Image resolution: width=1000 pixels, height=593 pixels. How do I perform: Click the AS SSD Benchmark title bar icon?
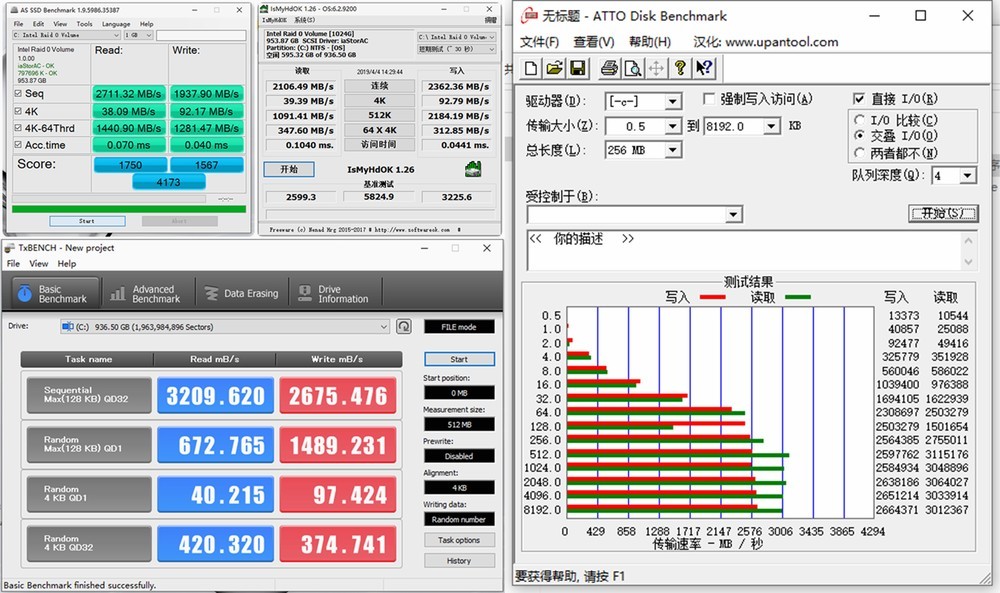pyautogui.click(x=14, y=10)
